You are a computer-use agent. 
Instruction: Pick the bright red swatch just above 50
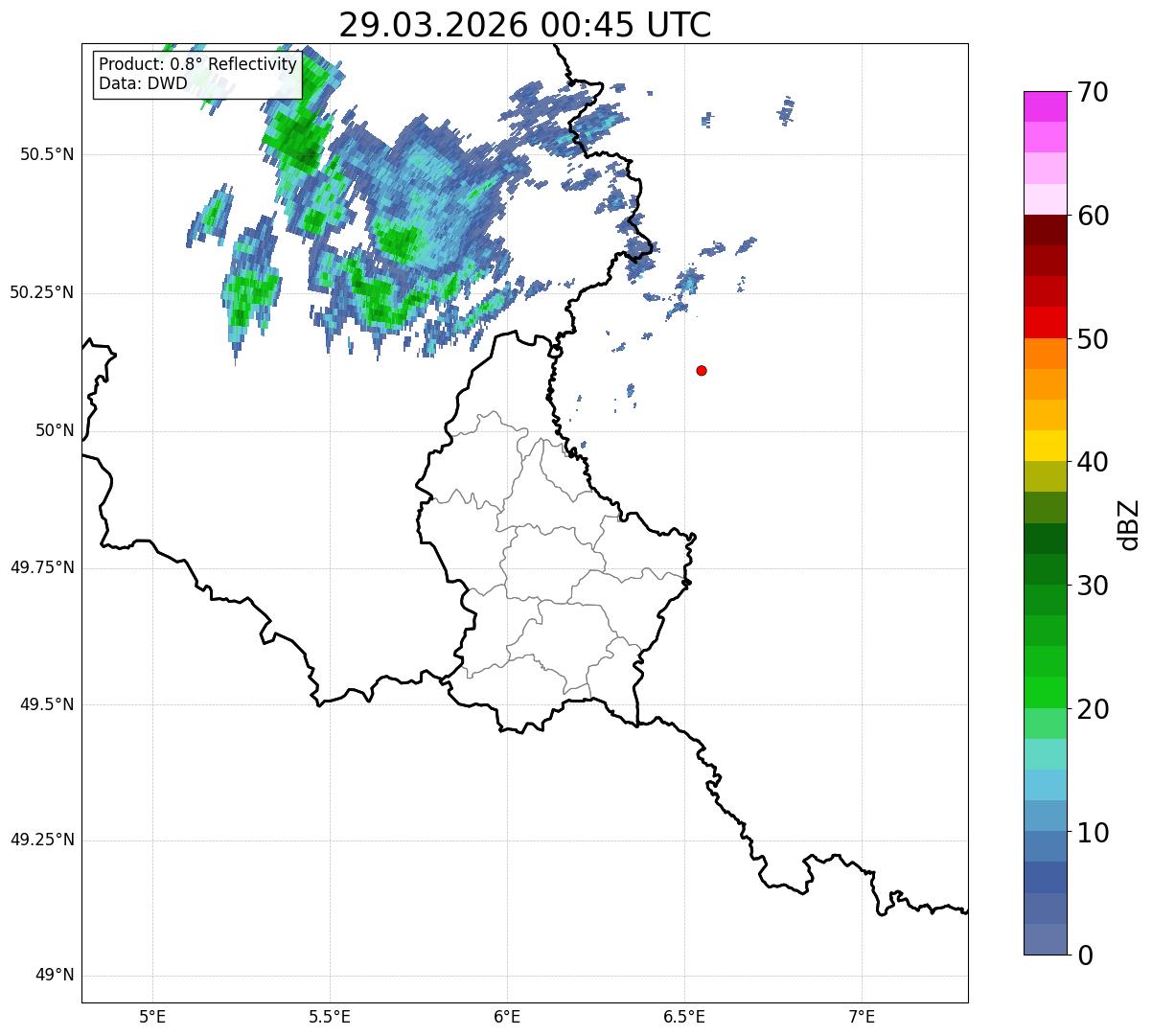pos(1045,323)
